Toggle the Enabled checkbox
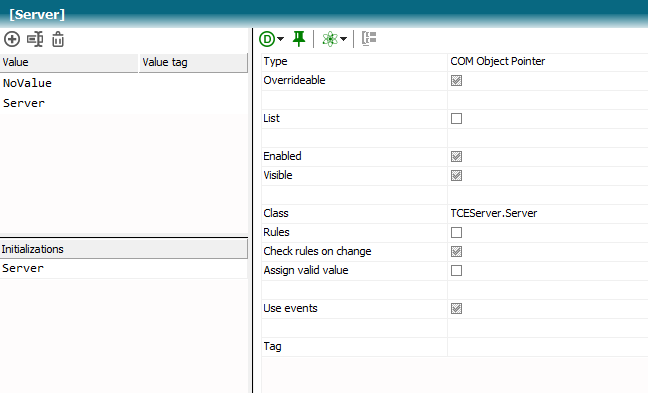Screen dimensions: 648x393 tap(456, 157)
